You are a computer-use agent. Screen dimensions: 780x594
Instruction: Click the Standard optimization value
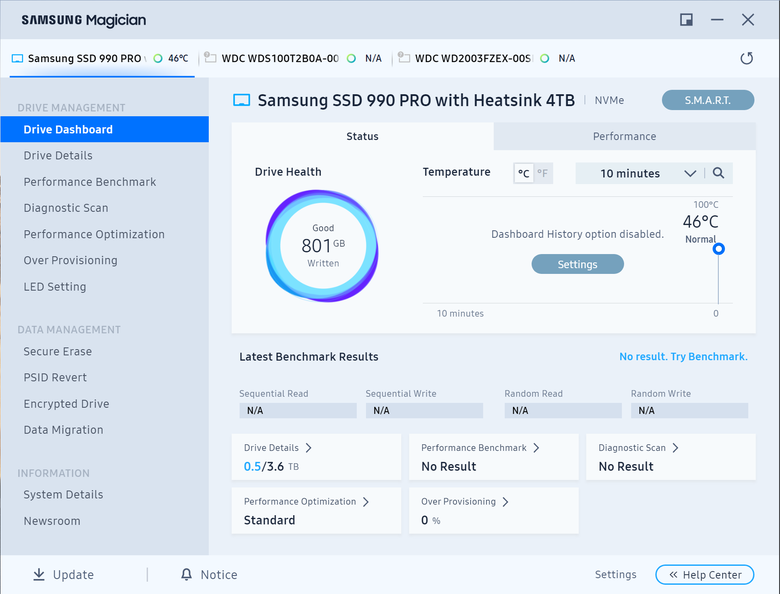point(269,520)
